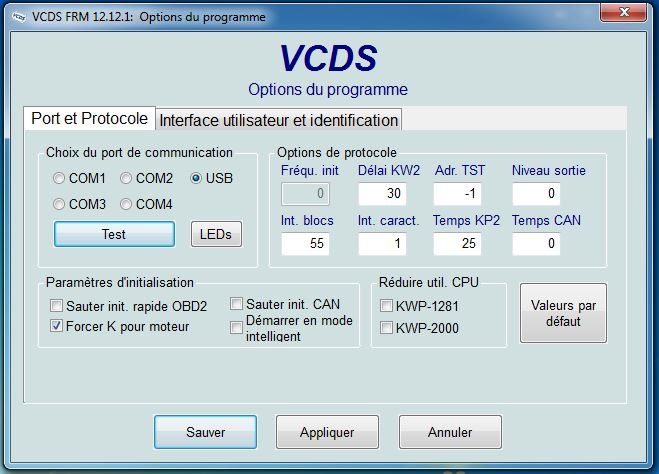Toggle Démarrer en mode intelligent checkbox
The height and width of the screenshot is (474, 659).
click(x=236, y=328)
